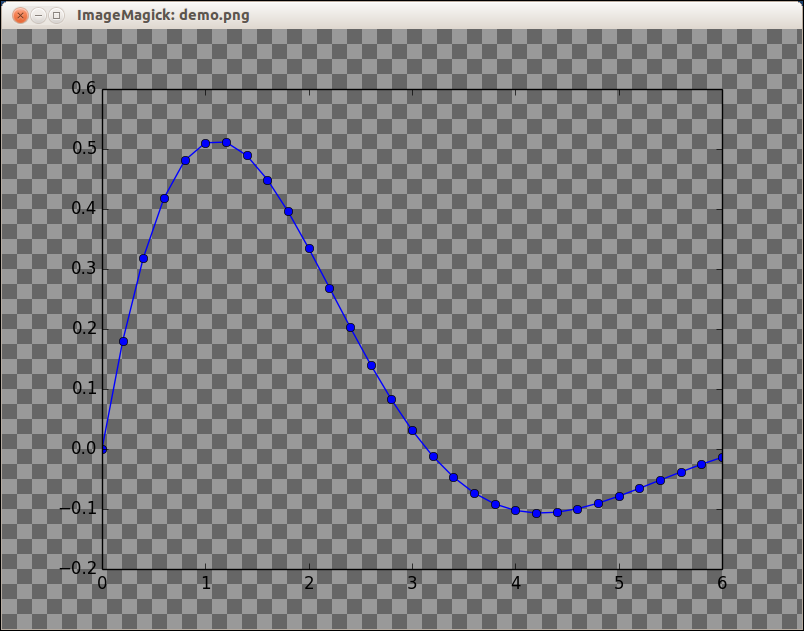
Task: Click the y-axis label 0.6
Action: click(x=84, y=88)
